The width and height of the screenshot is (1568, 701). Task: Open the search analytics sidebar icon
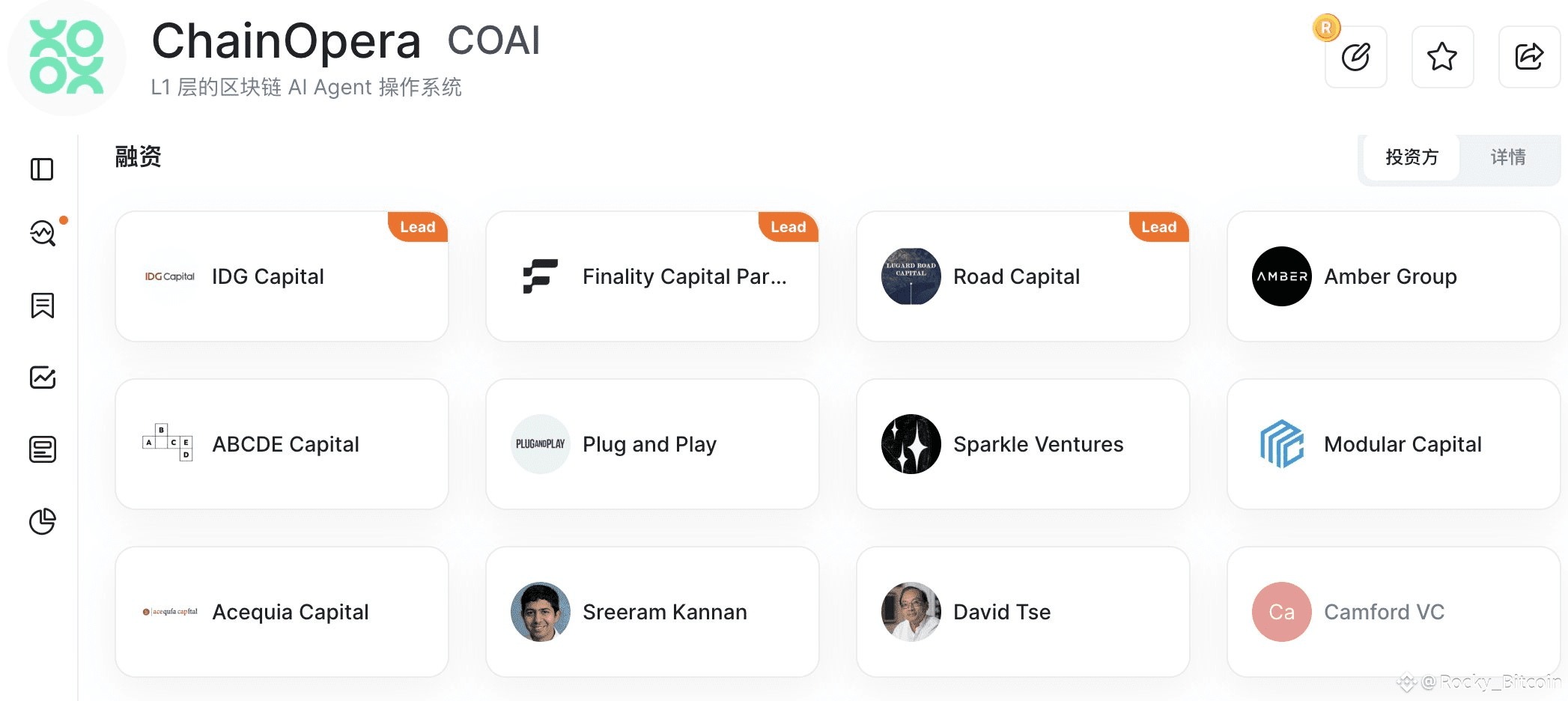(x=43, y=234)
